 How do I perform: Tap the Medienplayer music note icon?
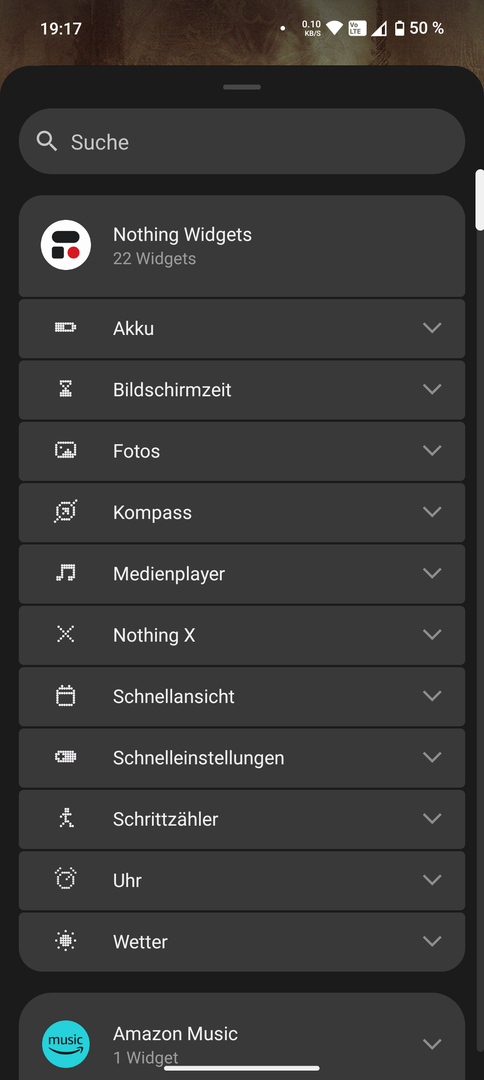click(x=65, y=573)
